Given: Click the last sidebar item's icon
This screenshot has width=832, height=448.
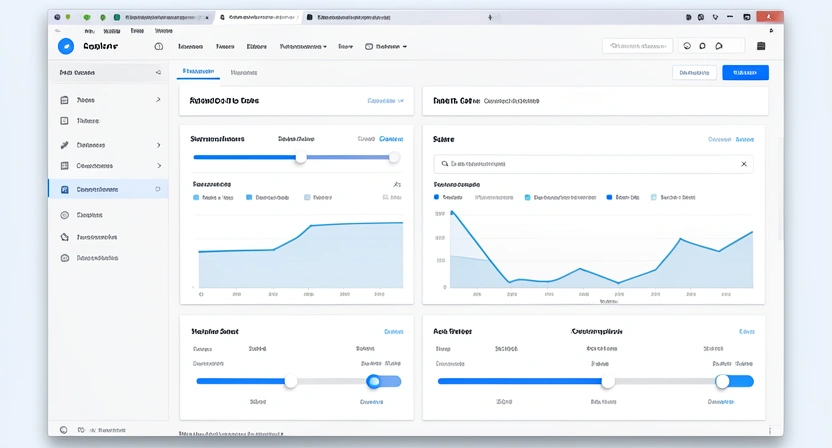Looking at the screenshot, I should [x=65, y=258].
